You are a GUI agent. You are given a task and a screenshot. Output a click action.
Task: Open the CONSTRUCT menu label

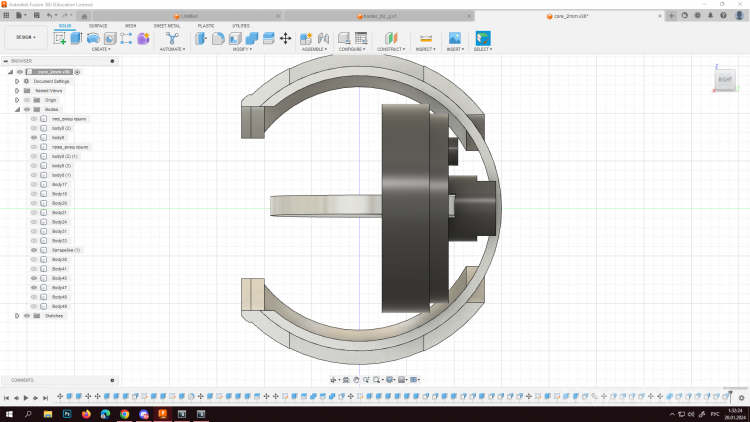tap(390, 49)
